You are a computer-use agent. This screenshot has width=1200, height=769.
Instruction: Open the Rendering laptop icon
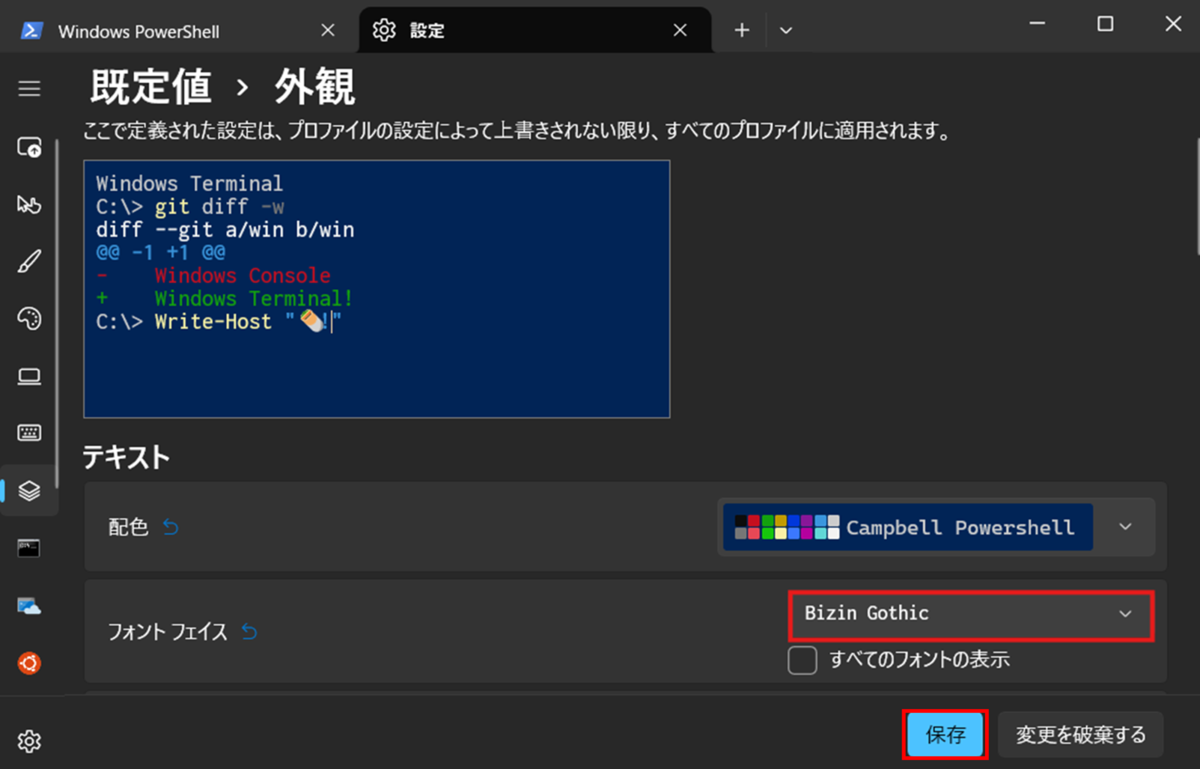pos(29,376)
